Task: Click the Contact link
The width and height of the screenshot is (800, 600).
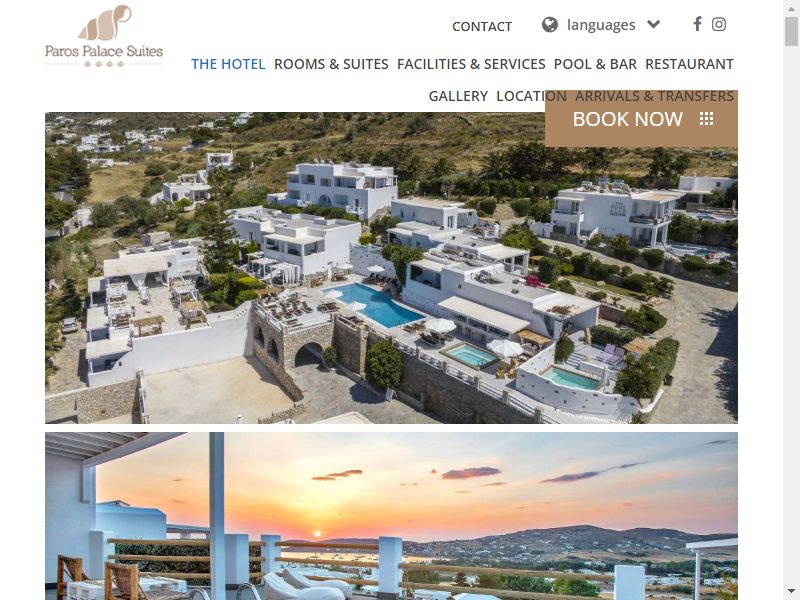Action: tap(482, 27)
